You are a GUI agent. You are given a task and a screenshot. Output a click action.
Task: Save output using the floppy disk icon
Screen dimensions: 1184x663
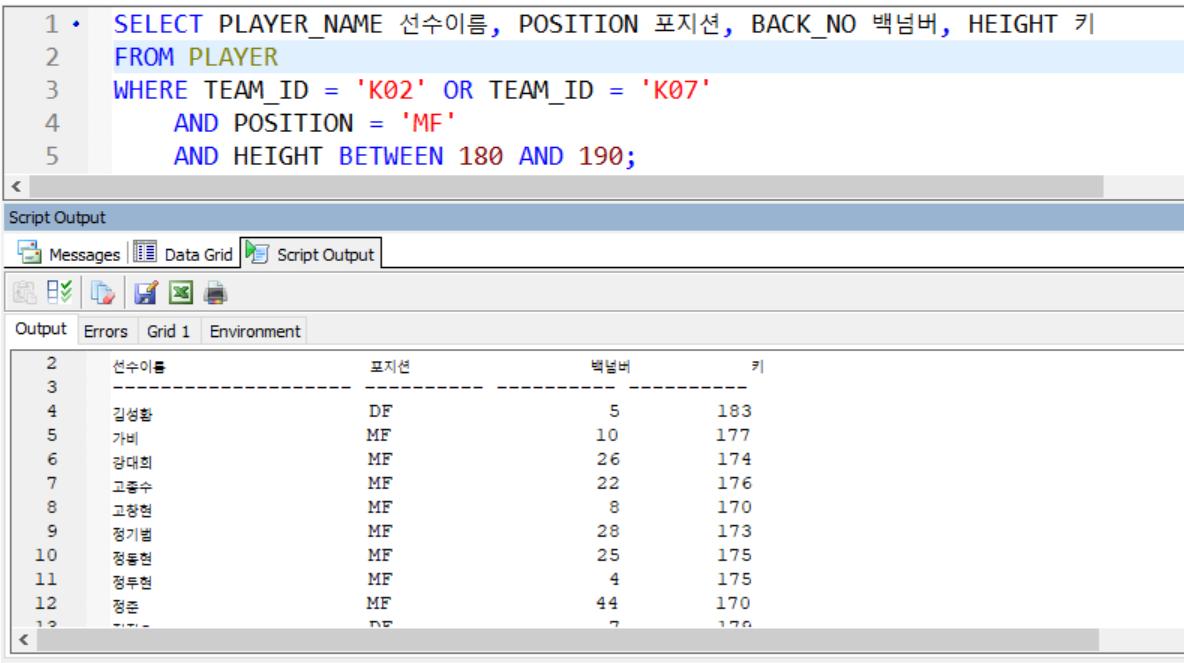[146, 292]
